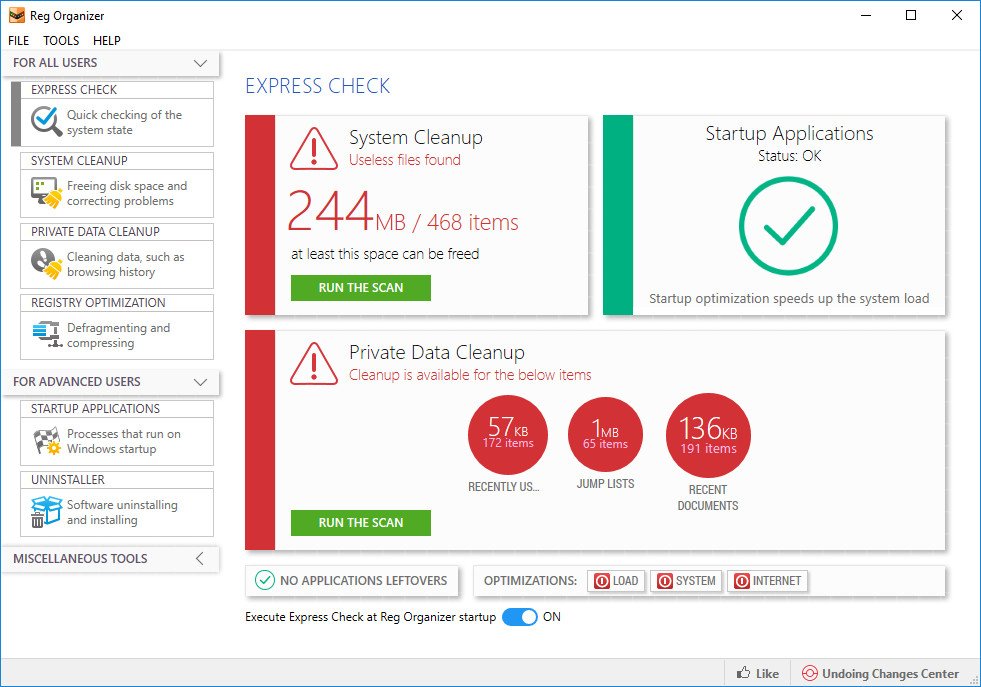
Task: Toggle the INTERNET optimization button
Action: click(766, 581)
